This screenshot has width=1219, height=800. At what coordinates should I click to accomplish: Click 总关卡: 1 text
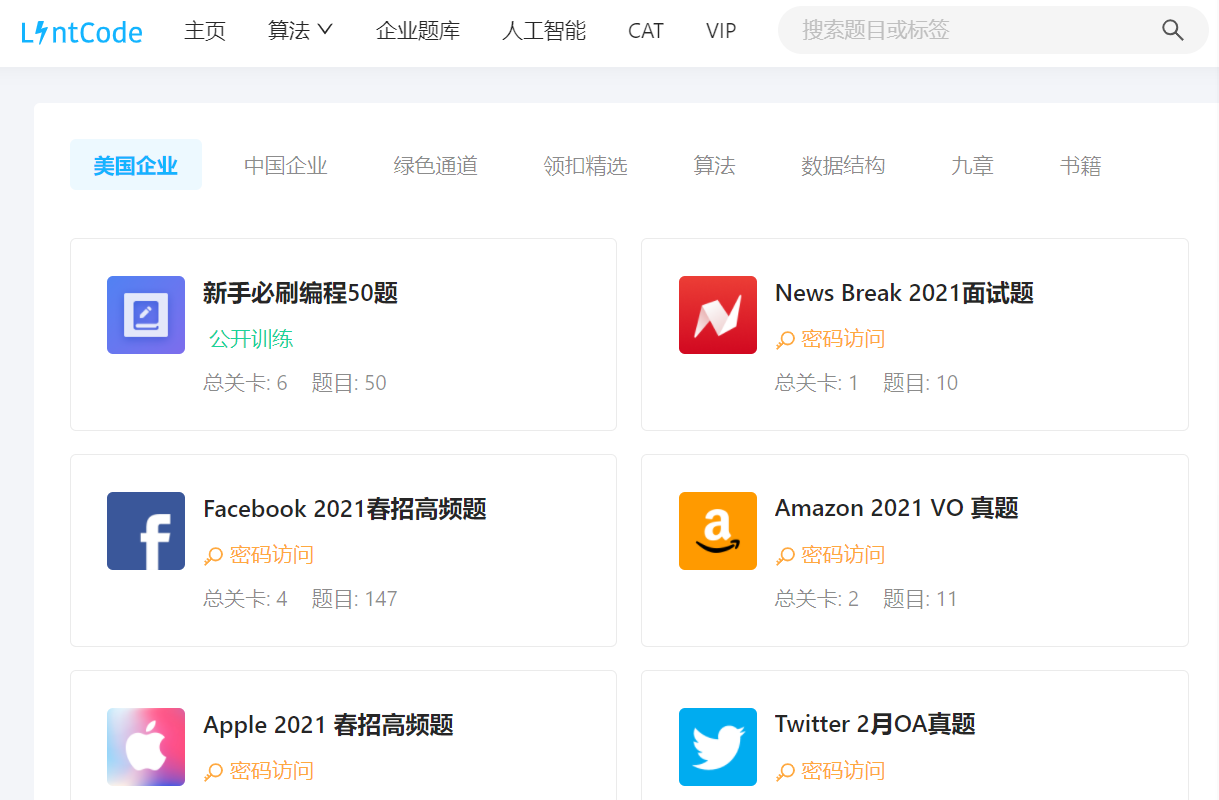click(817, 383)
